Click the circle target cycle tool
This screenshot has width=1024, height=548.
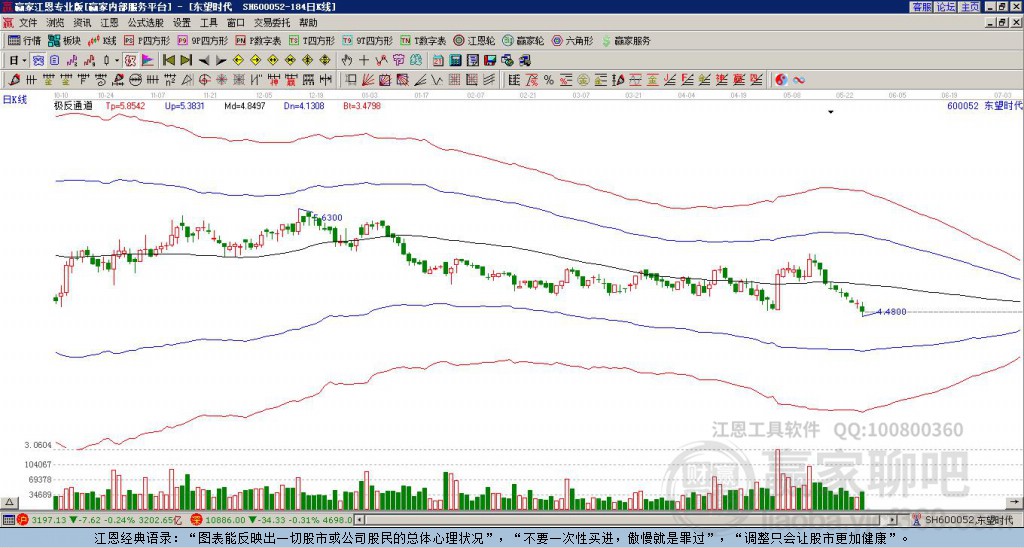point(204,80)
